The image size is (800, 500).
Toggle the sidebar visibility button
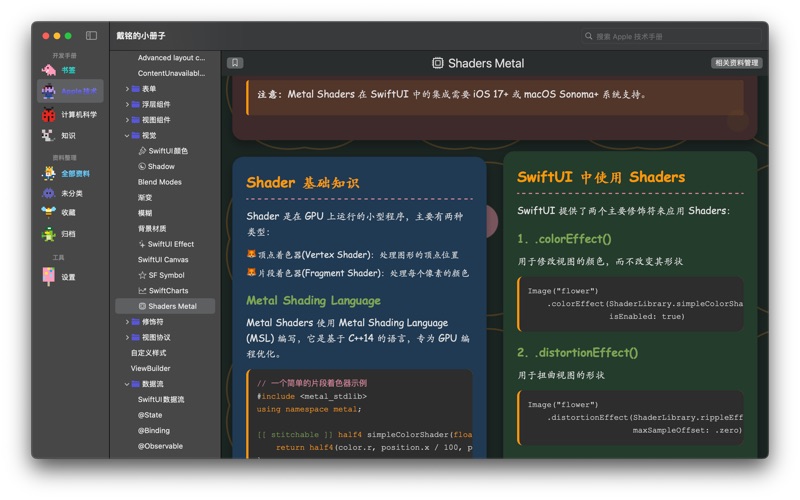pos(91,36)
